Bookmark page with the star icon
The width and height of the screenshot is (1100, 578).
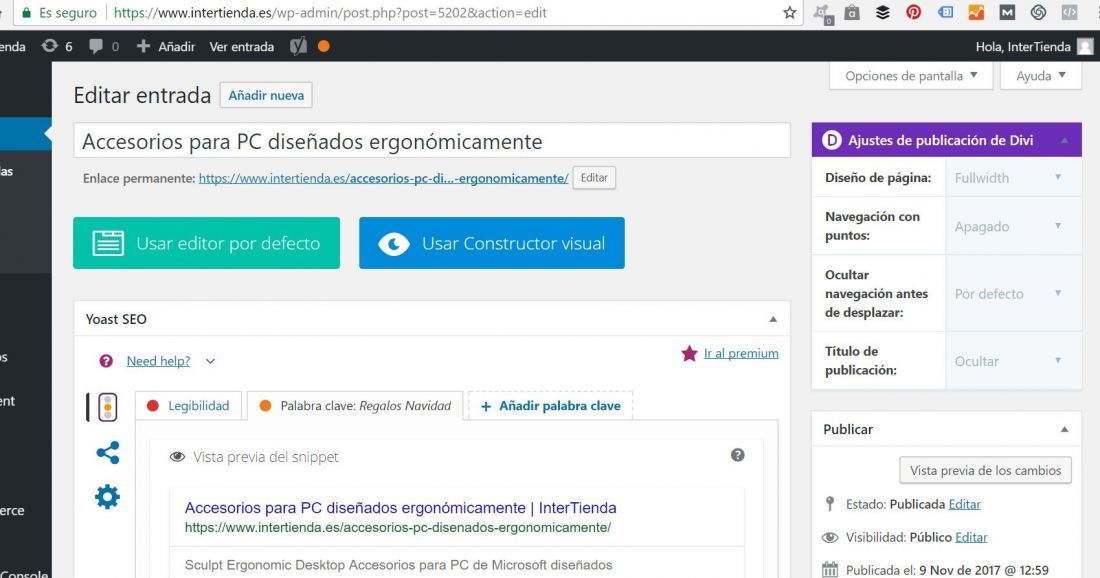pos(789,13)
